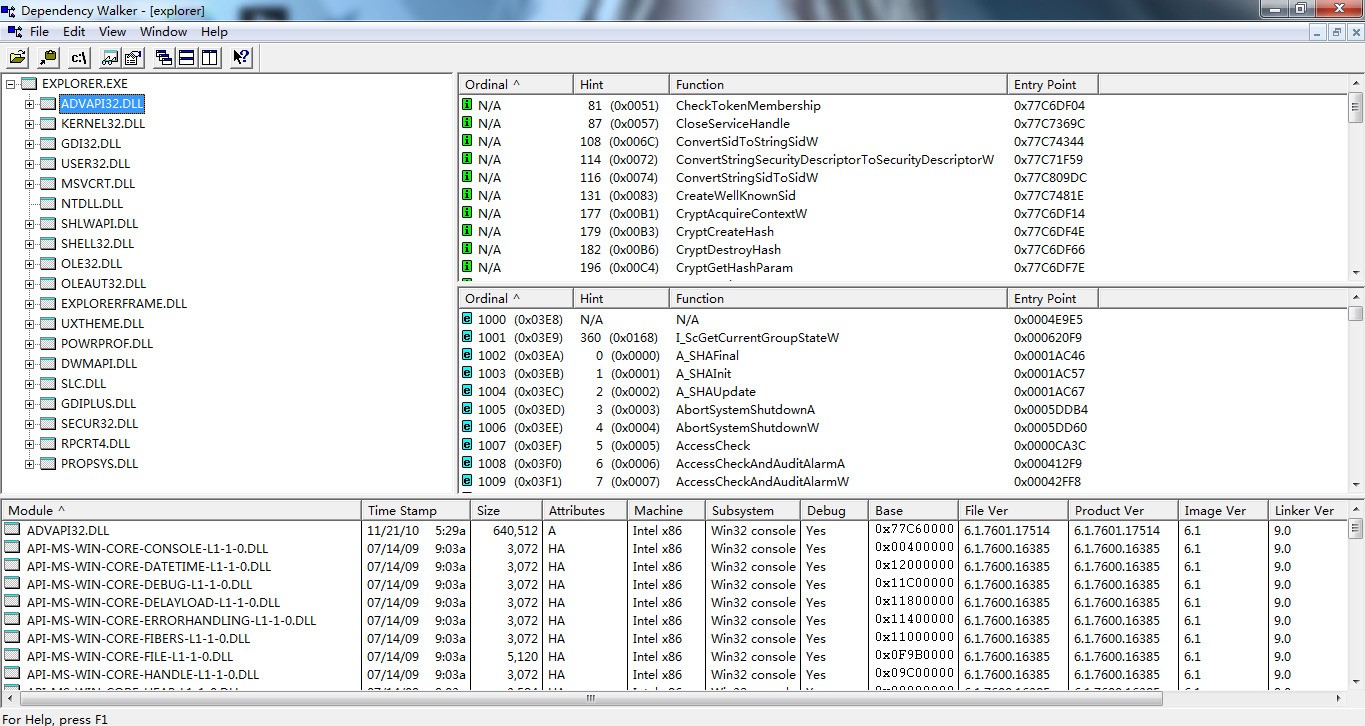Select SLC.DLL in the dependency tree

83,384
